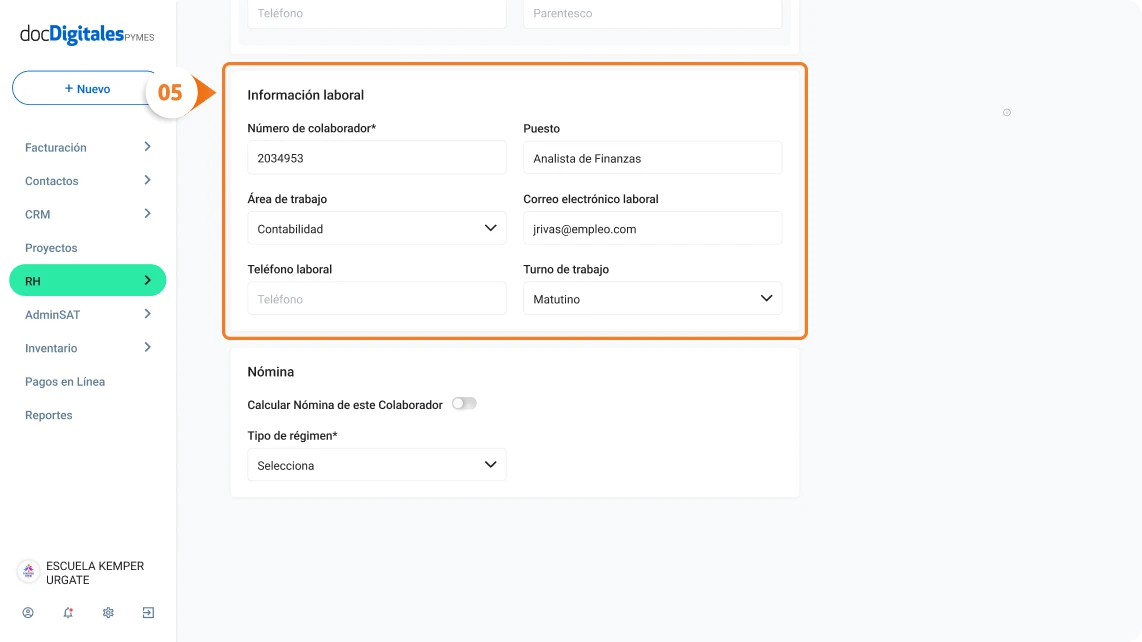Click the ESCUELA KEMPER URGATE avatar

(x=28, y=571)
